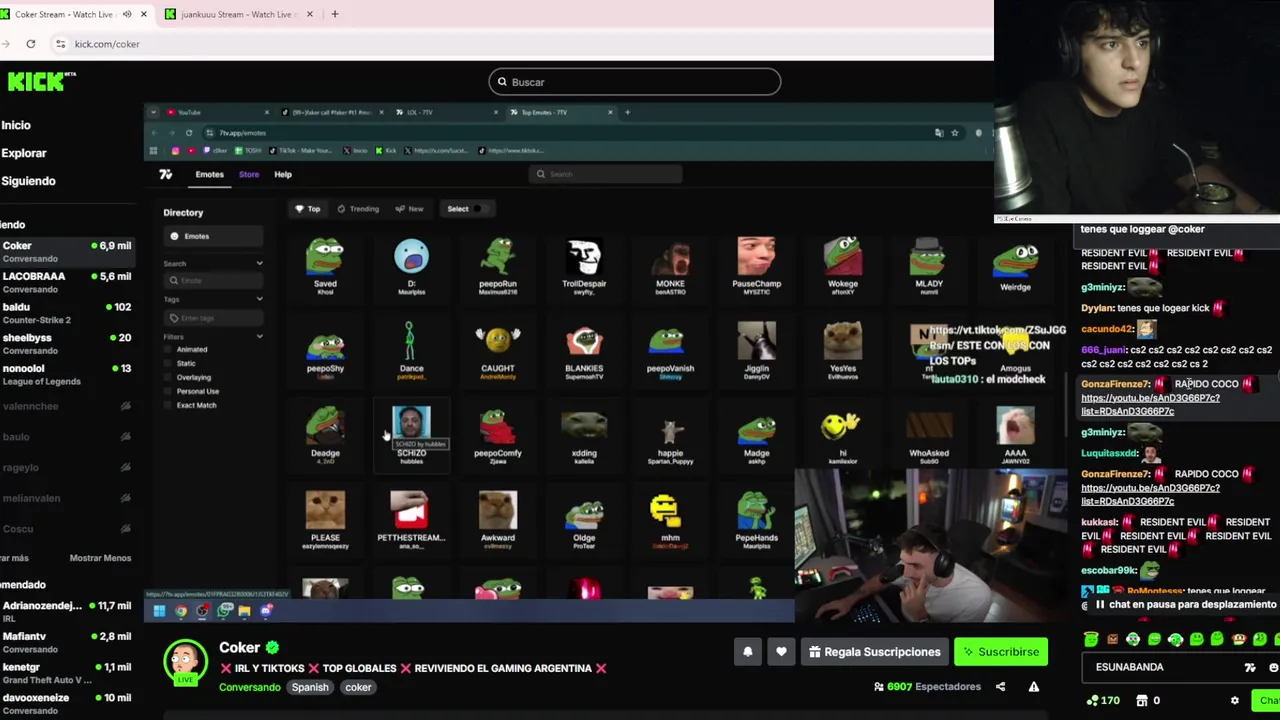Screen dimensions: 1280x720
Task: Click the Chrome icon in the streamed taskbar
Action: 181,611
